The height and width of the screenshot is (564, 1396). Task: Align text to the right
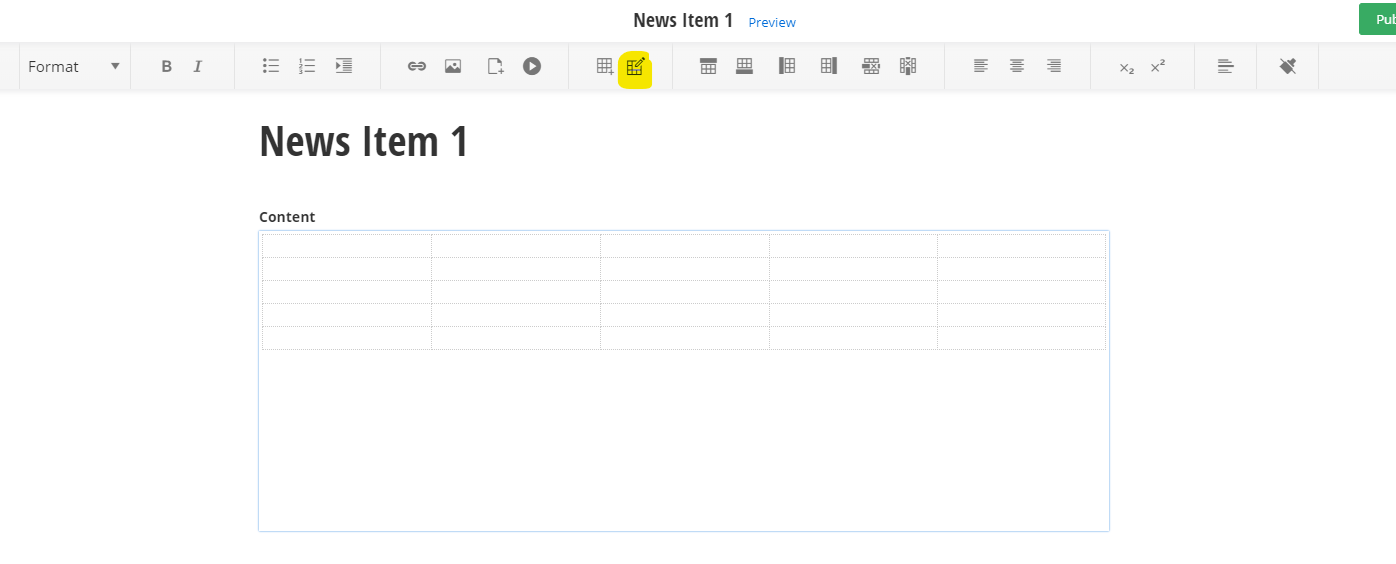click(x=1054, y=67)
